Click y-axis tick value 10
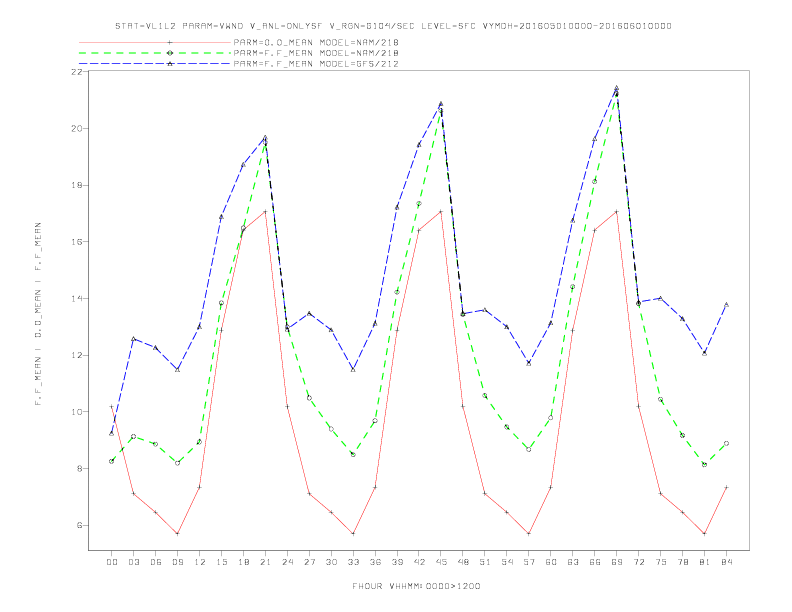The height and width of the screenshot is (612, 792). 77,412
